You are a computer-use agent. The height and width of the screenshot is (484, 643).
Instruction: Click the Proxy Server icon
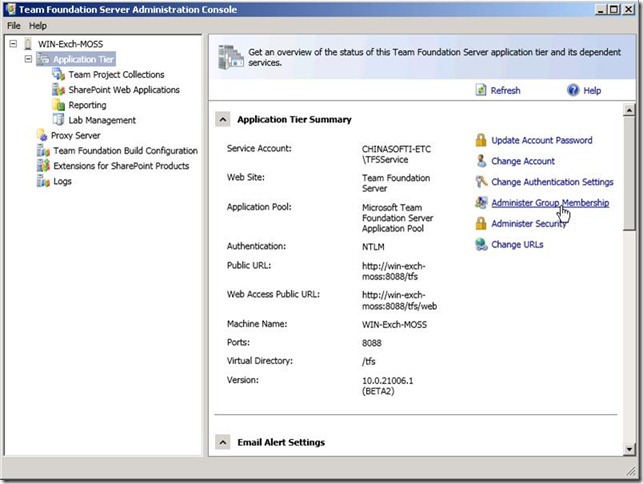[42, 135]
